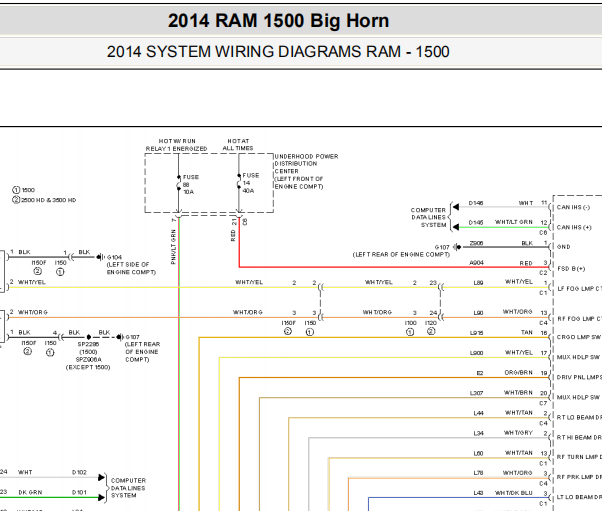Click the "CAN IHS (+)" pin label
This screenshot has width=602, height=511.
click(574, 227)
